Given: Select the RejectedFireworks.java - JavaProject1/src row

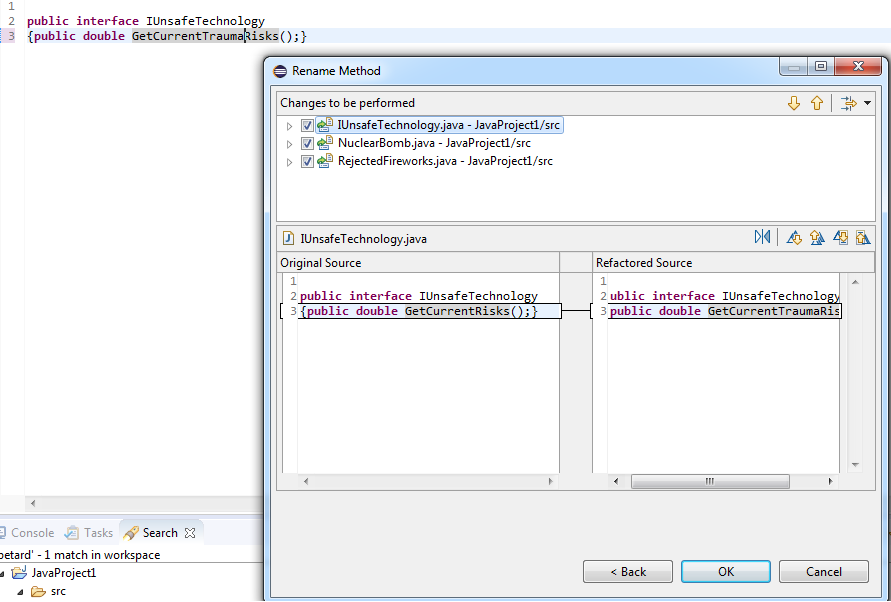Looking at the screenshot, I should point(445,161).
